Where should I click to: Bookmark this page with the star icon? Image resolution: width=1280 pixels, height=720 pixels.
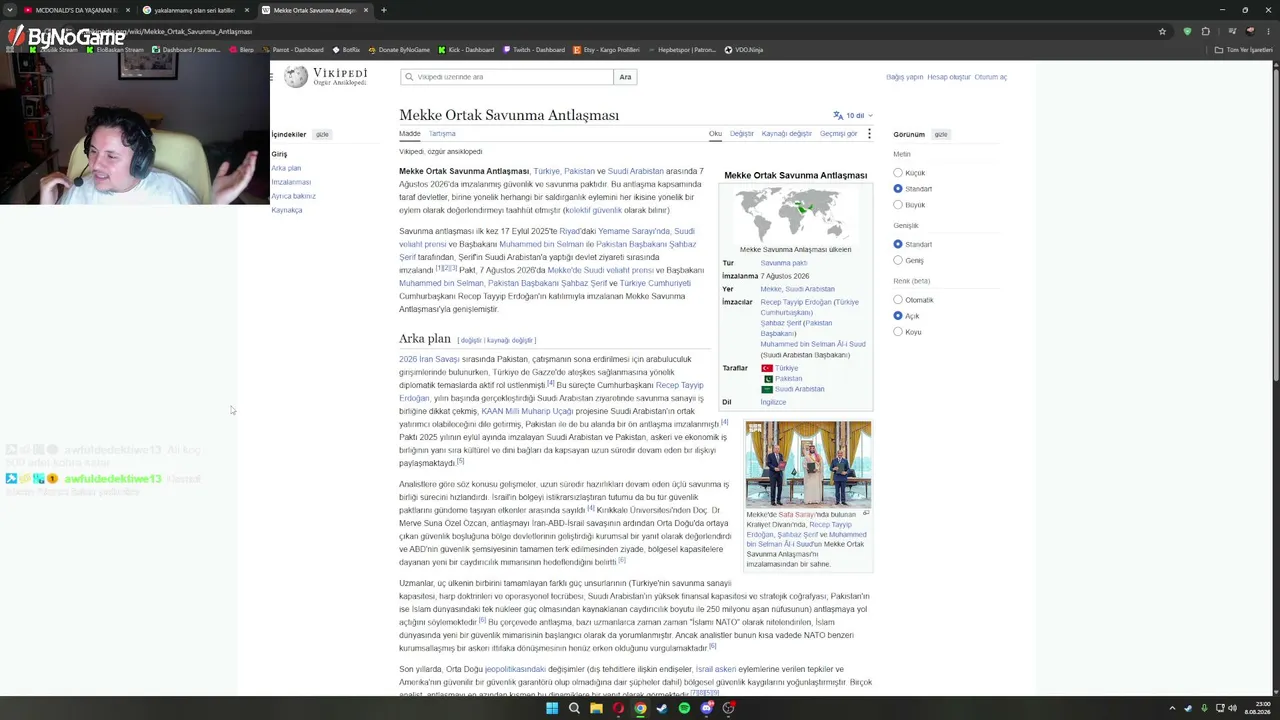click(x=1162, y=31)
